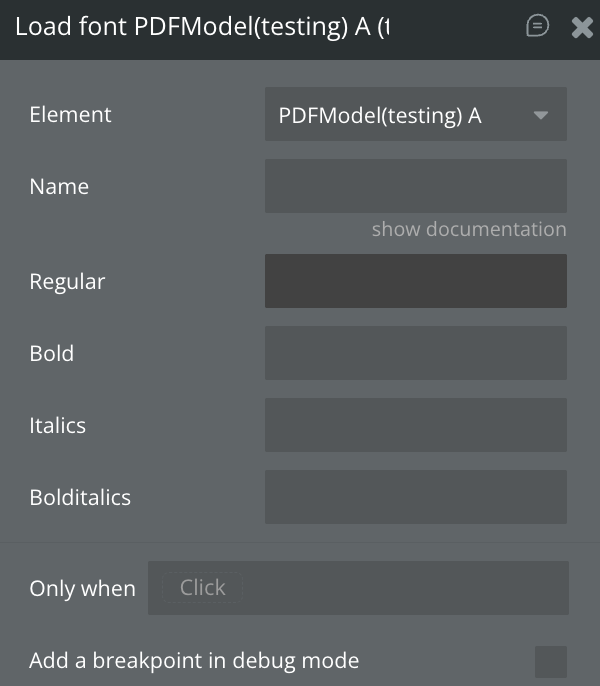Click the Load font dialog title
600x686 pixels.
click(200, 27)
